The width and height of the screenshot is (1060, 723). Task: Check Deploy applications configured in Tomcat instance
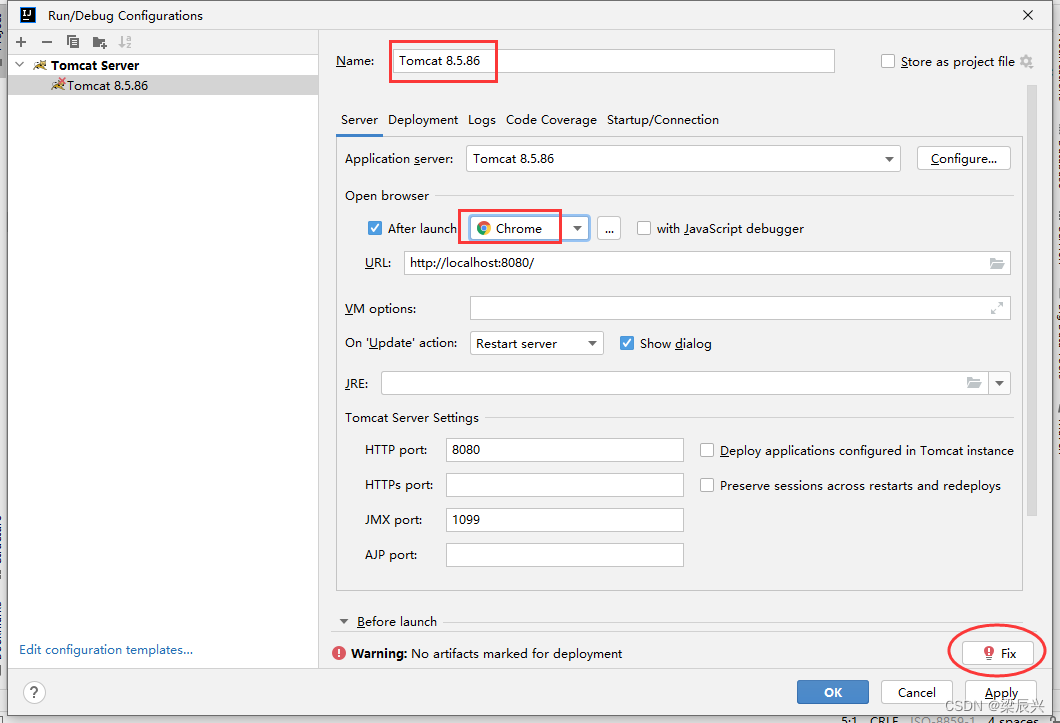tap(706, 450)
